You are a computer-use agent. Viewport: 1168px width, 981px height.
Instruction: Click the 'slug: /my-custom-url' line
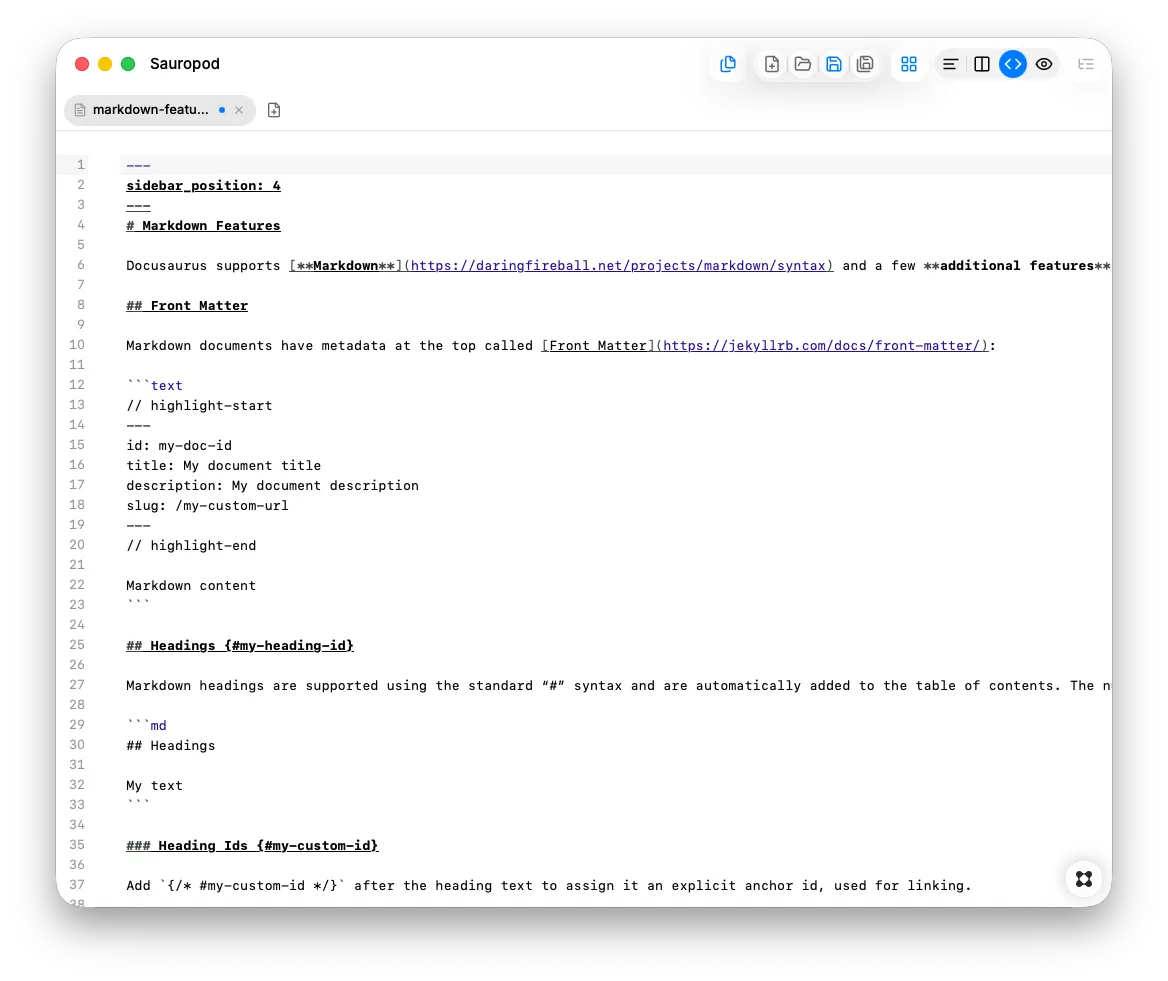[207, 506]
